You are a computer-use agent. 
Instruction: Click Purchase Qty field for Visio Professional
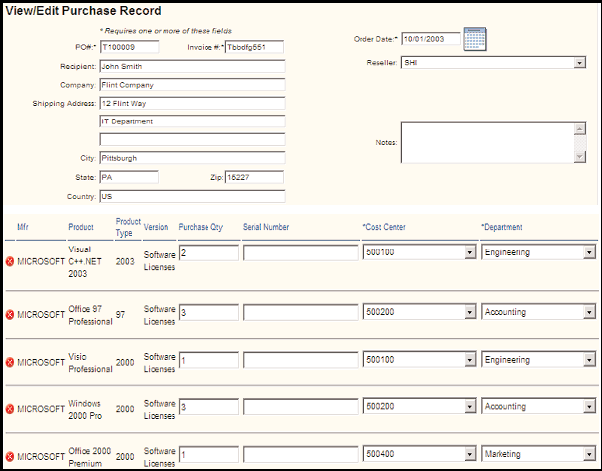(209, 360)
